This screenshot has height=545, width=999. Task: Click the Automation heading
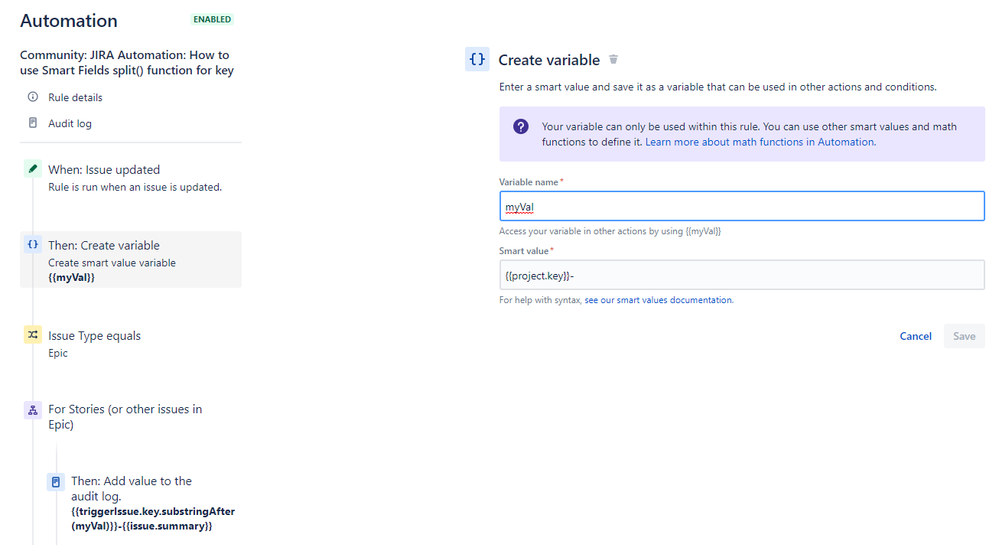(69, 20)
